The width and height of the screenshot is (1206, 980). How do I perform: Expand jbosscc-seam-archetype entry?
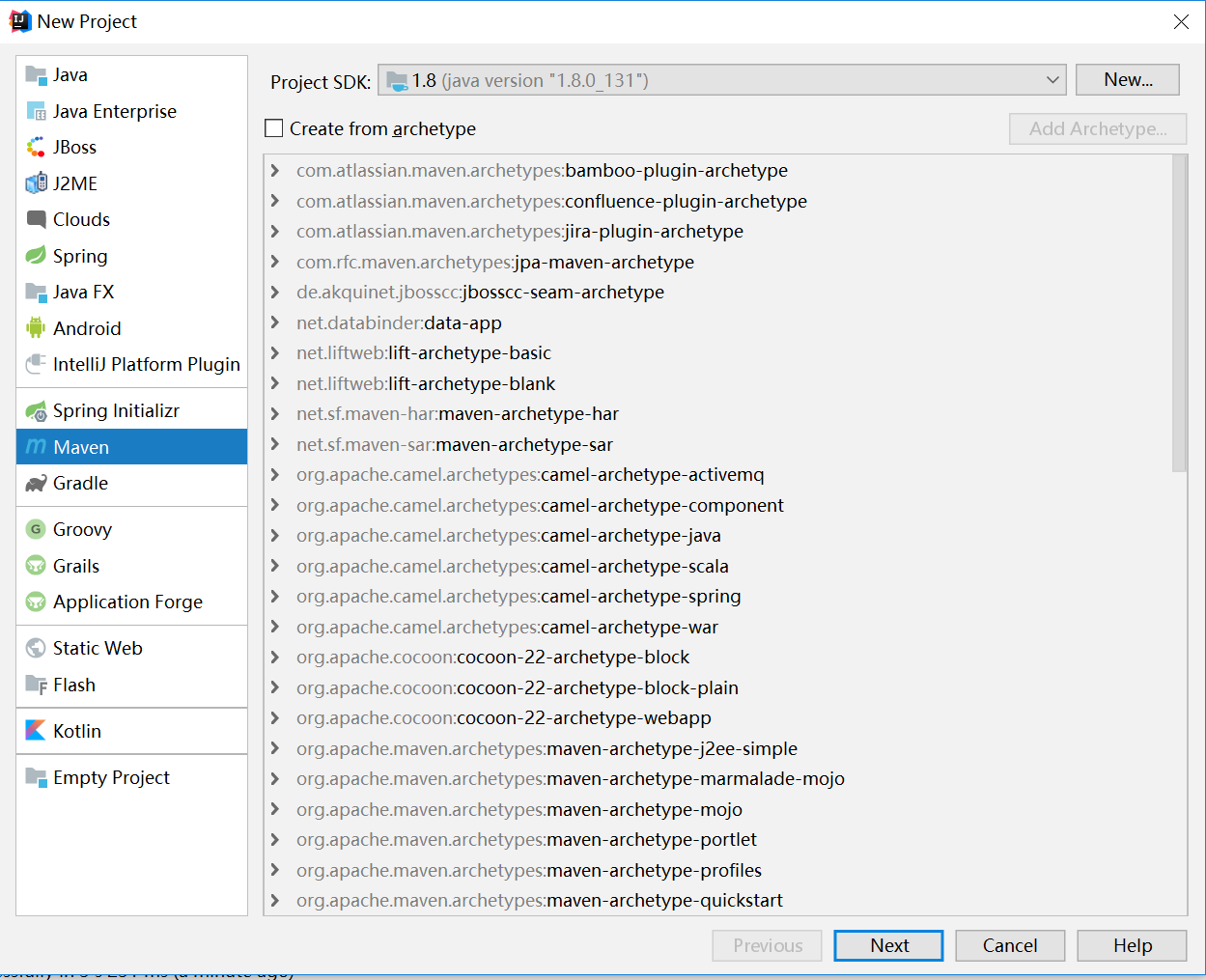click(275, 293)
